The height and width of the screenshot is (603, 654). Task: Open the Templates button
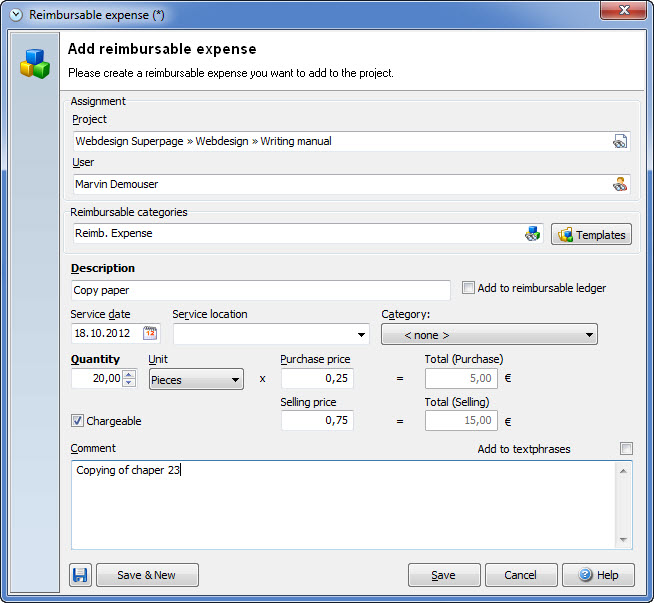[x=591, y=234]
